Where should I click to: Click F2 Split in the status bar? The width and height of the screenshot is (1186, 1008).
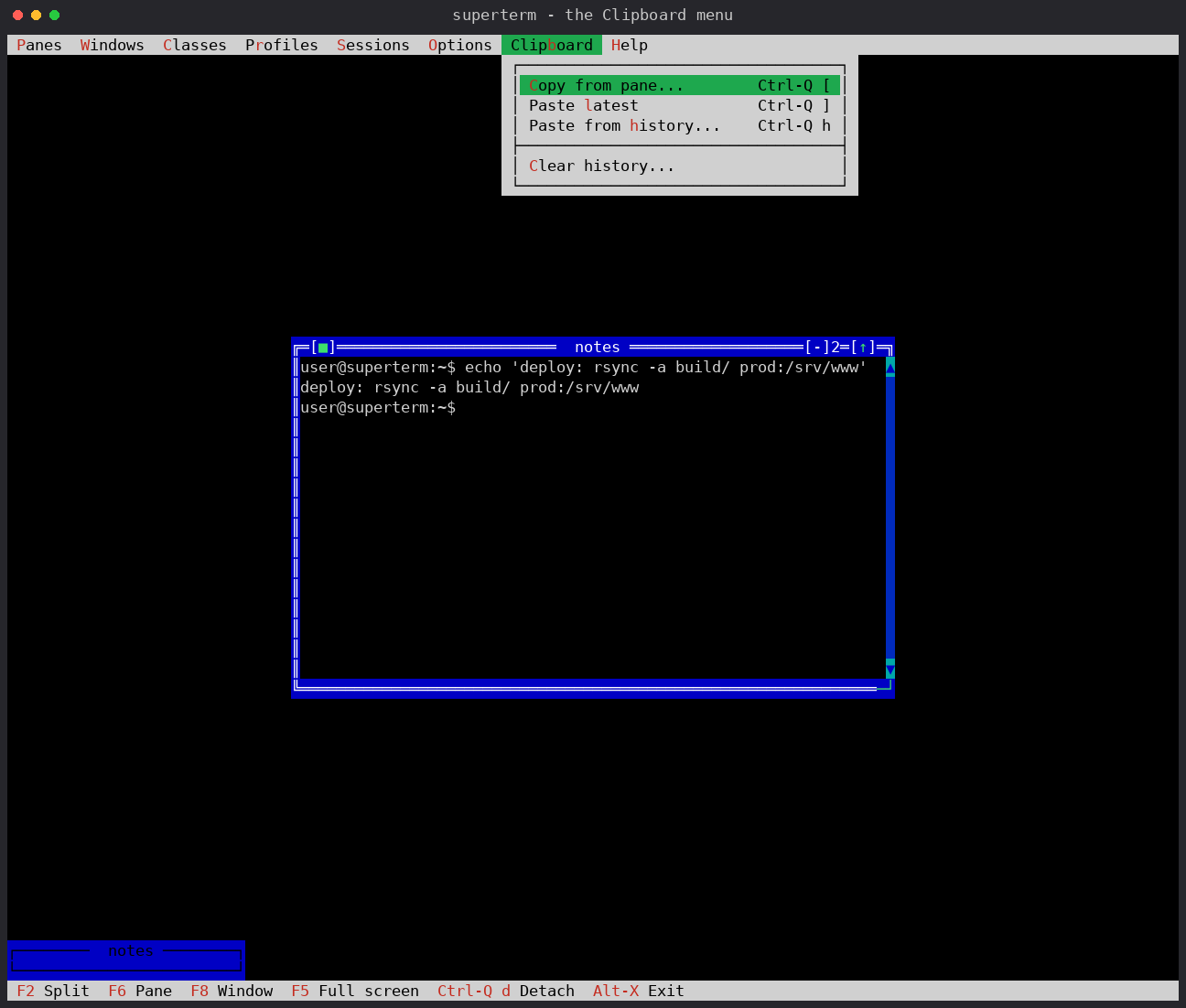pos(53,991)
